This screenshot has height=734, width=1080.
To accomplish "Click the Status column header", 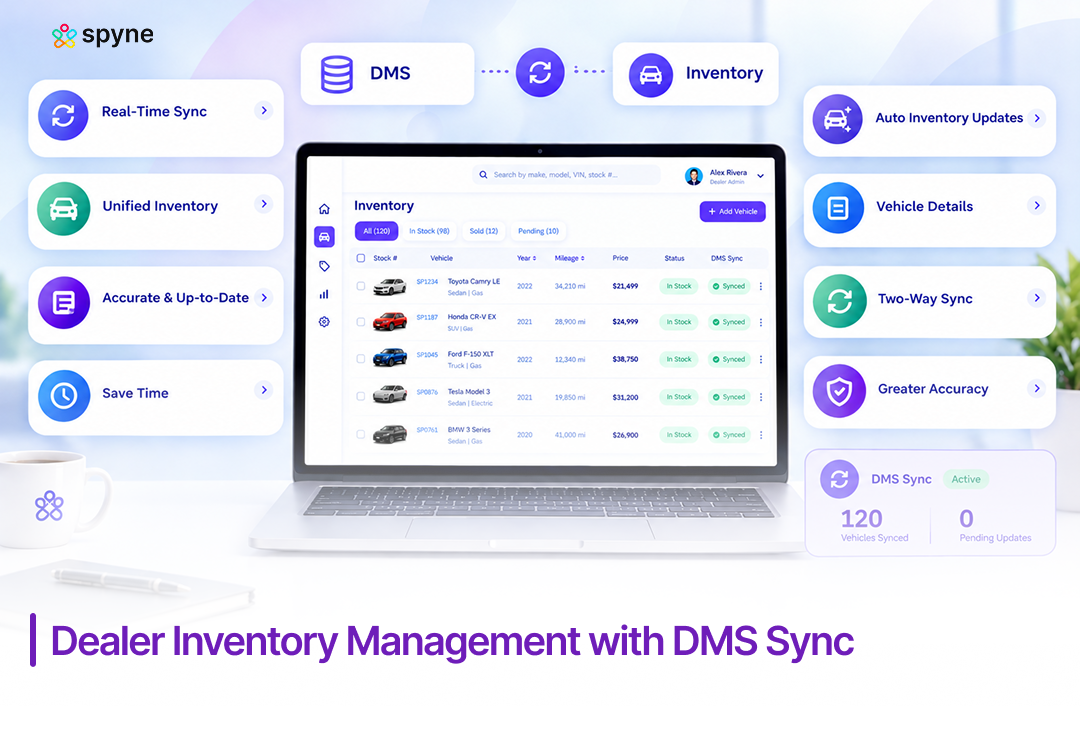I will tap(674, 258).
